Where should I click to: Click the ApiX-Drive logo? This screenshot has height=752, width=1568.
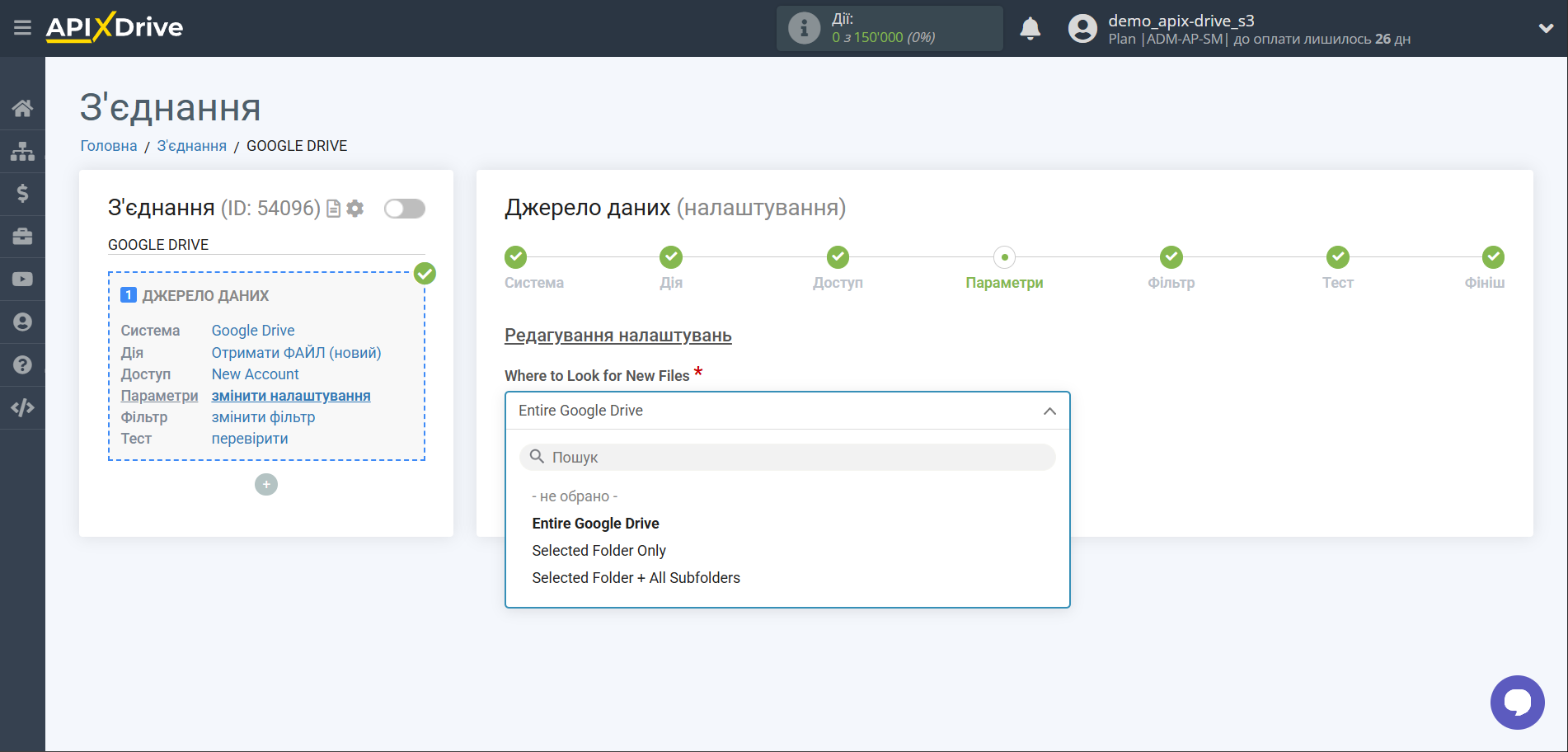pos(115,27)
